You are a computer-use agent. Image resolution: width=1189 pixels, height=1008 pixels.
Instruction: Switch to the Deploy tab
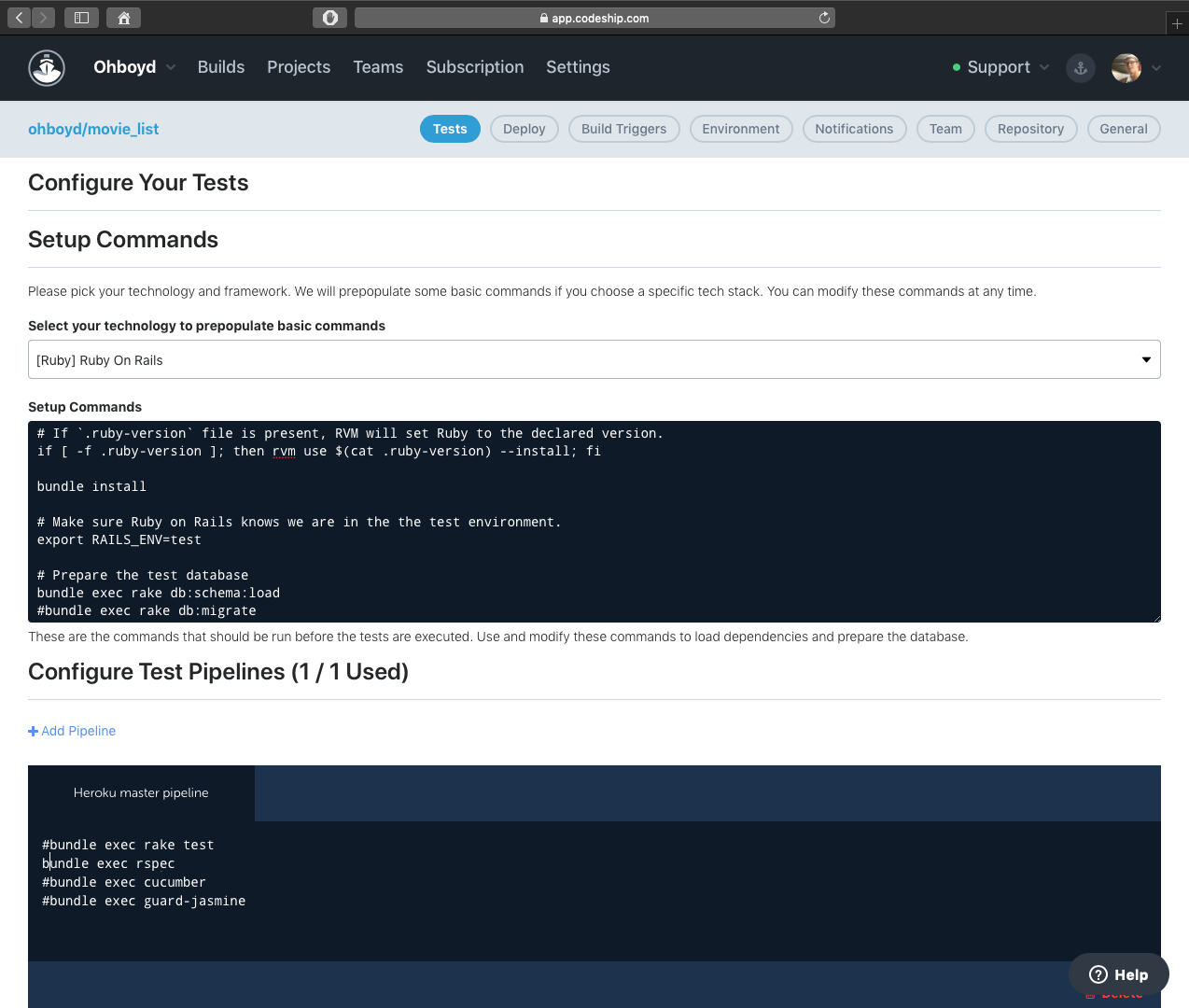[x=524, y=129]
